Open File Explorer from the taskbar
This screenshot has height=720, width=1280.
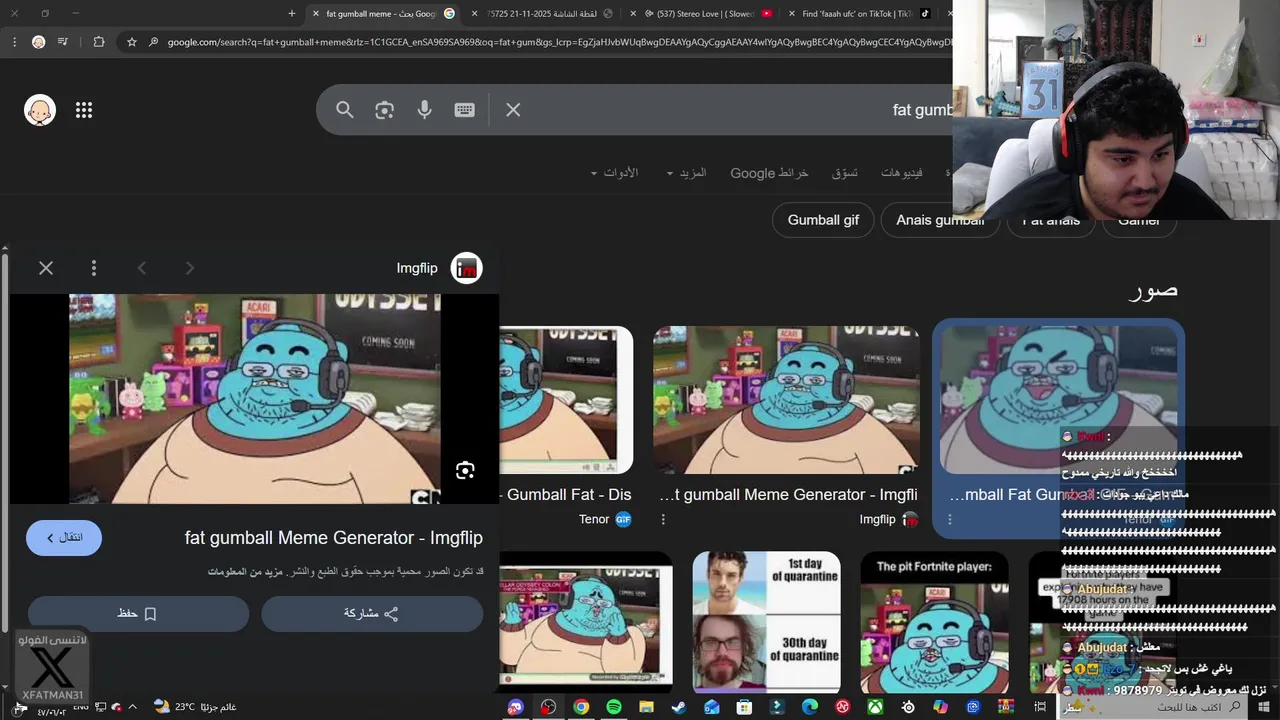[x=647, y=707]
